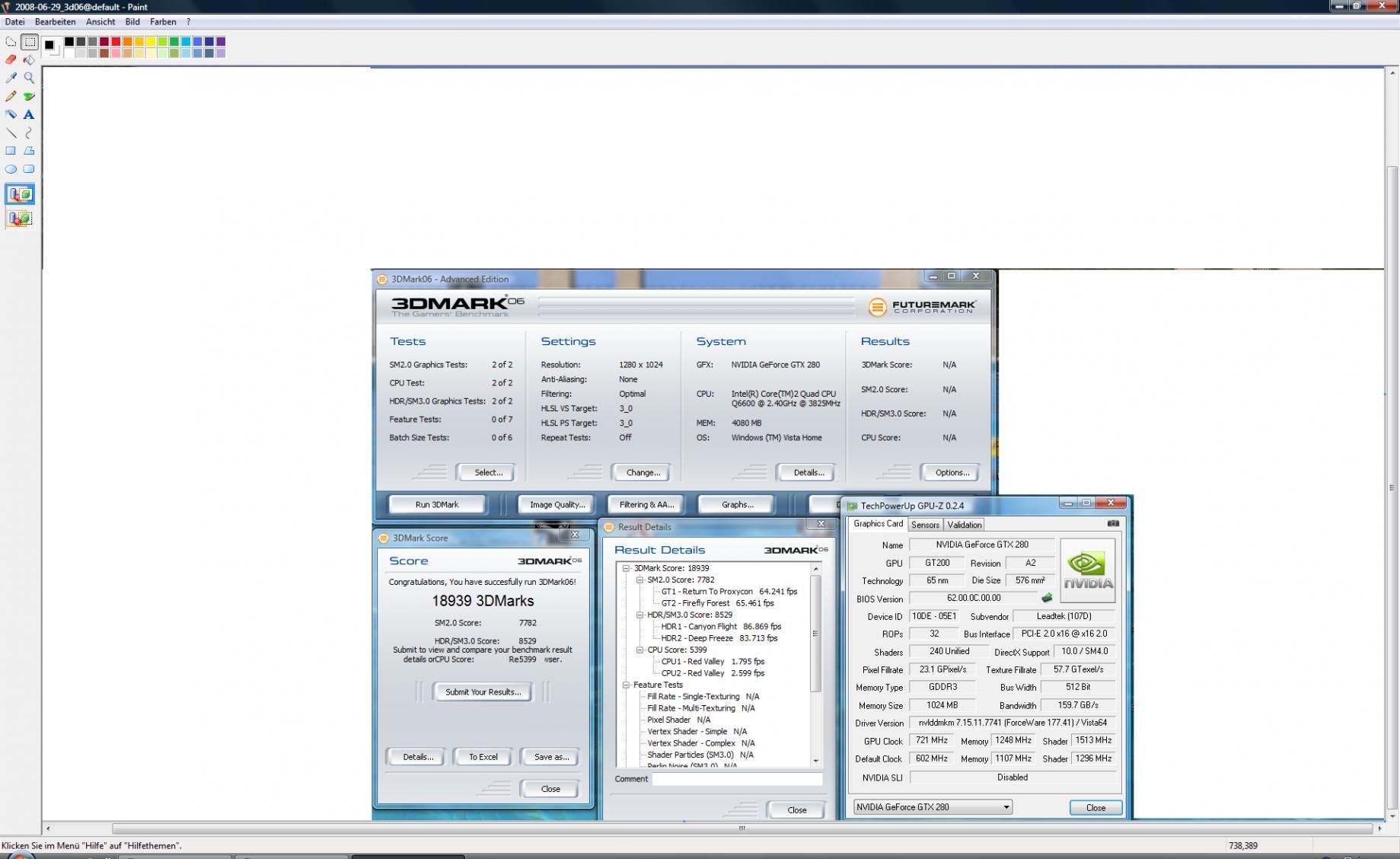Select the Pick Color eyedropper
1400x859 pixels.
(x=11, y=78)
